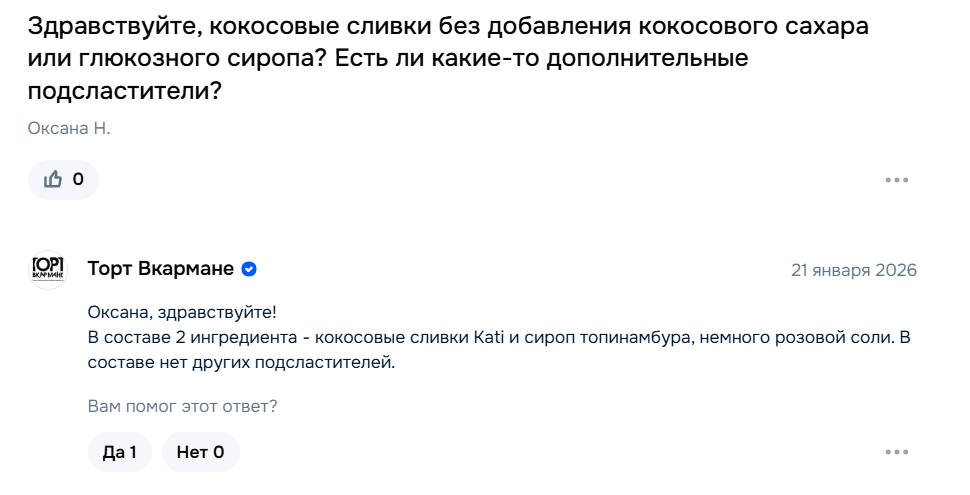Viewport: 970px width, 495px height.
Task: Open the three-dot menu for the seller's answer
Action: (x=896, y=453)
